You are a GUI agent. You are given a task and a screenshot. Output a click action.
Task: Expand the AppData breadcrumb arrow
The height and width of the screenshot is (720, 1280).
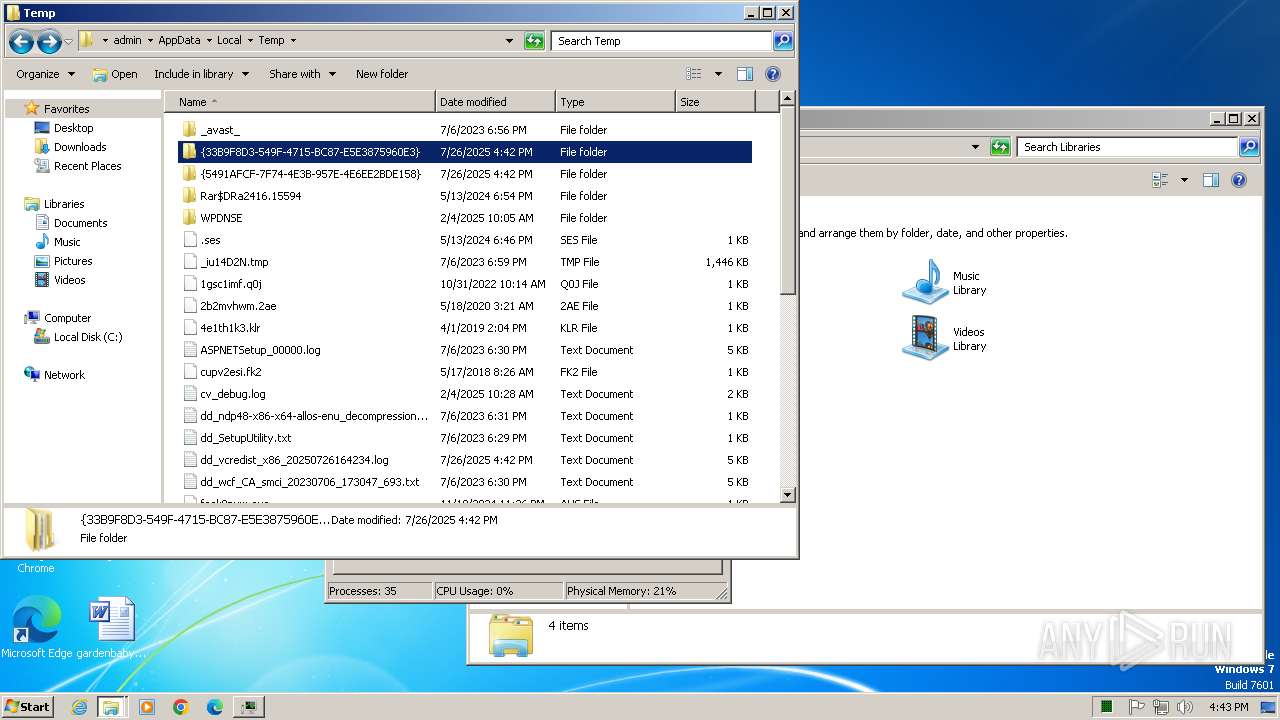pyautogui.click(x=209, y=41)
